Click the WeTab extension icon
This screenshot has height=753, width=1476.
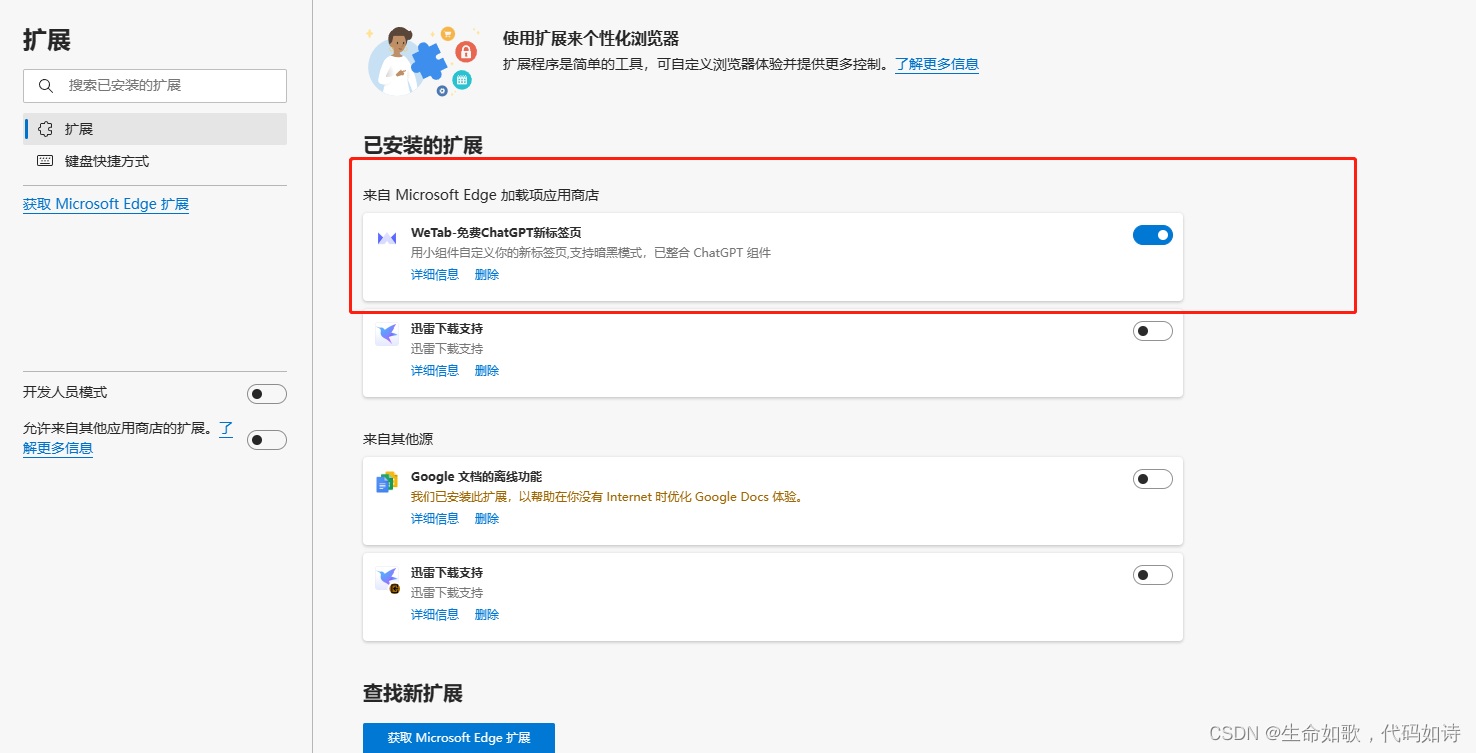point(387,238)
